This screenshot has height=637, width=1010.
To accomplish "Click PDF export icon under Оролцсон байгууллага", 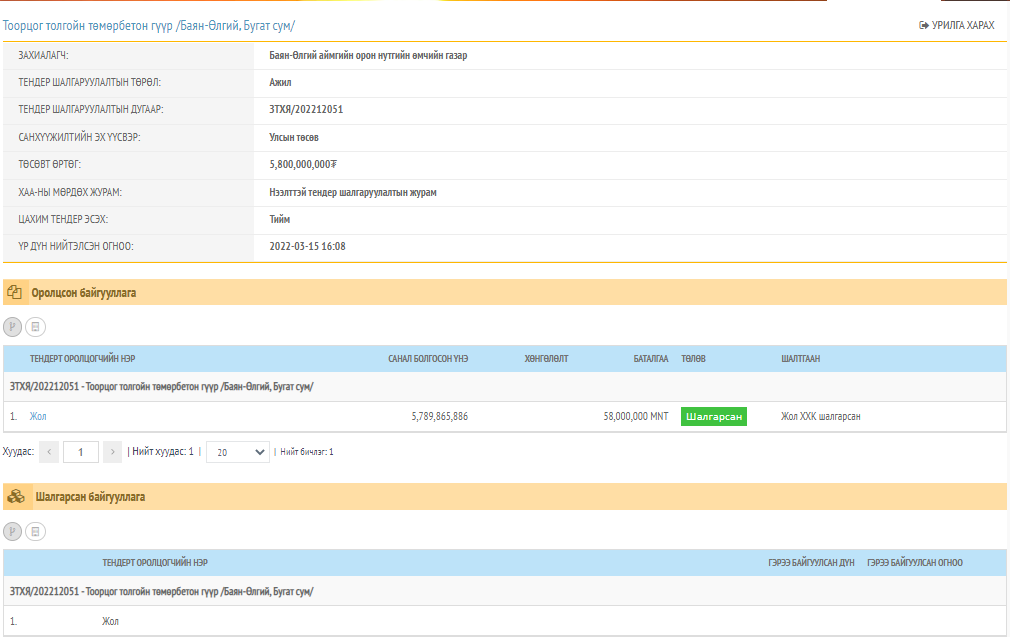I will 13,326.
